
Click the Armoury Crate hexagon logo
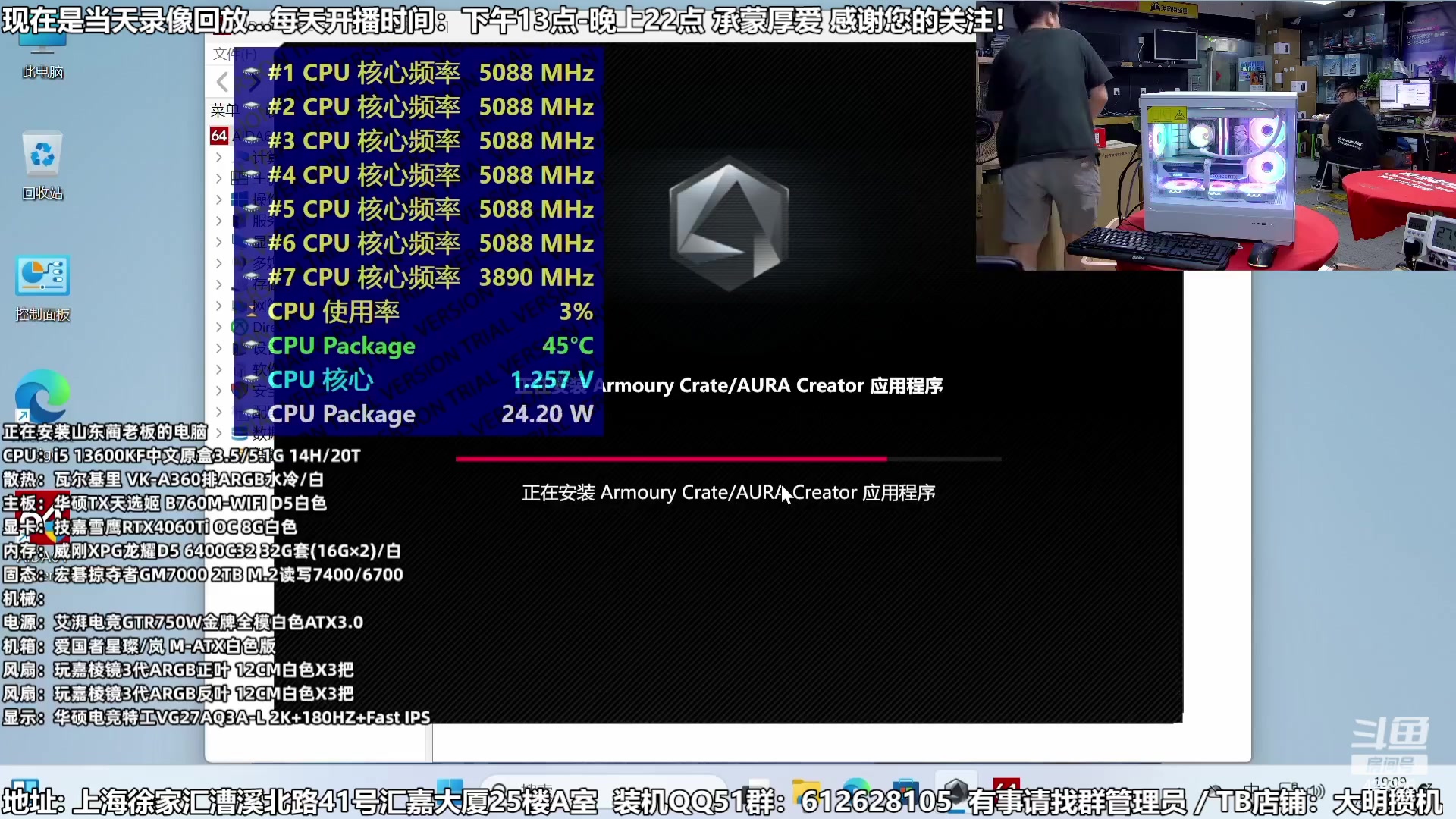729,224
